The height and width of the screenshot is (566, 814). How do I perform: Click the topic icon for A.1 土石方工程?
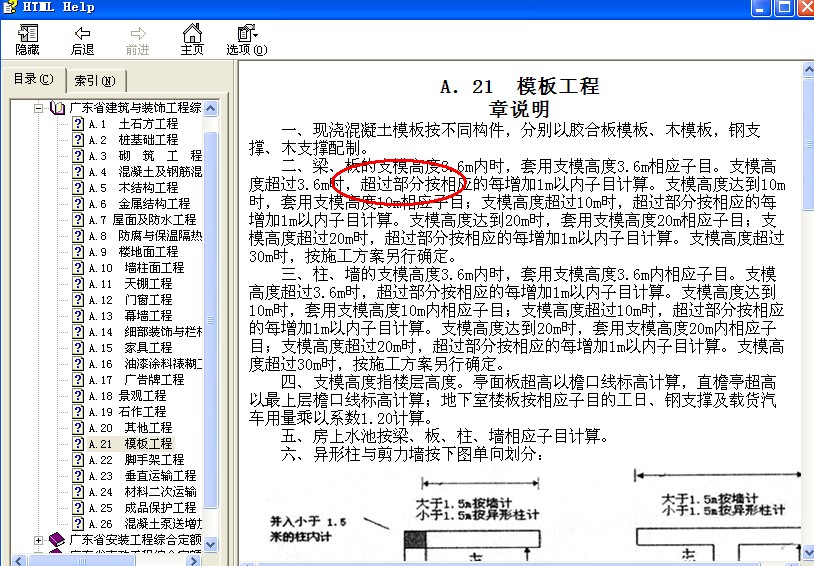click(78, 124)
